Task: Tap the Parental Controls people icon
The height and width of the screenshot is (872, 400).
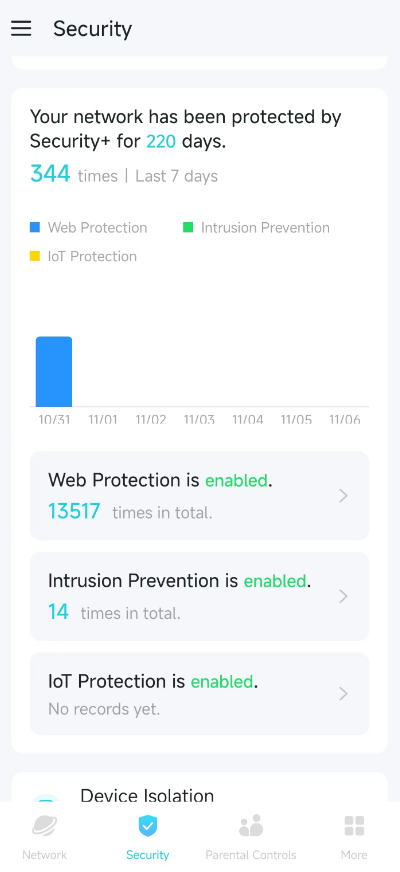Action: [251, 825]
